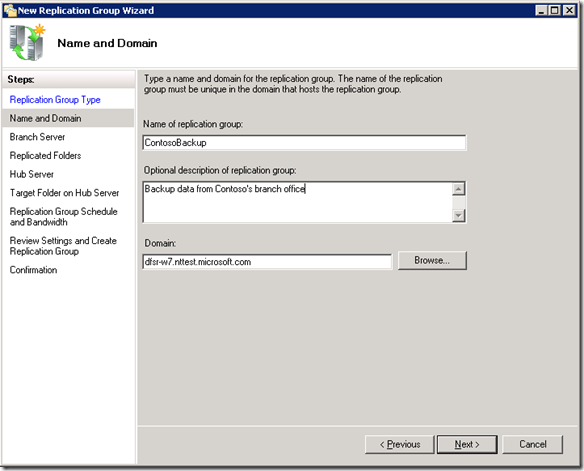
Task: Click the wizard title bar icon
Action: point(10,10)
